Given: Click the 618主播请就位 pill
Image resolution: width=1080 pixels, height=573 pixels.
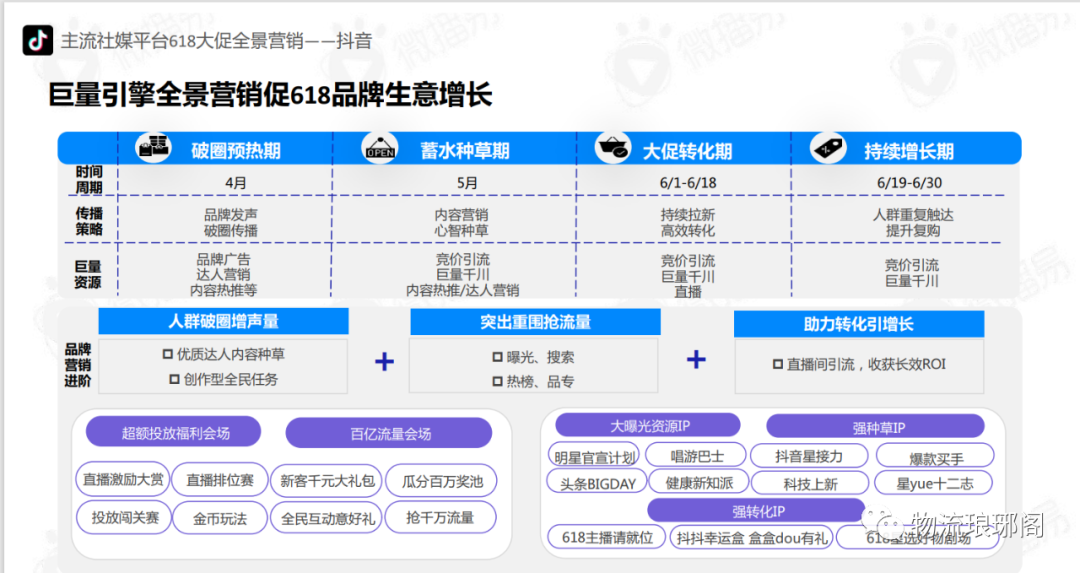Looking at the screenshot, I should tap(607, 537).
